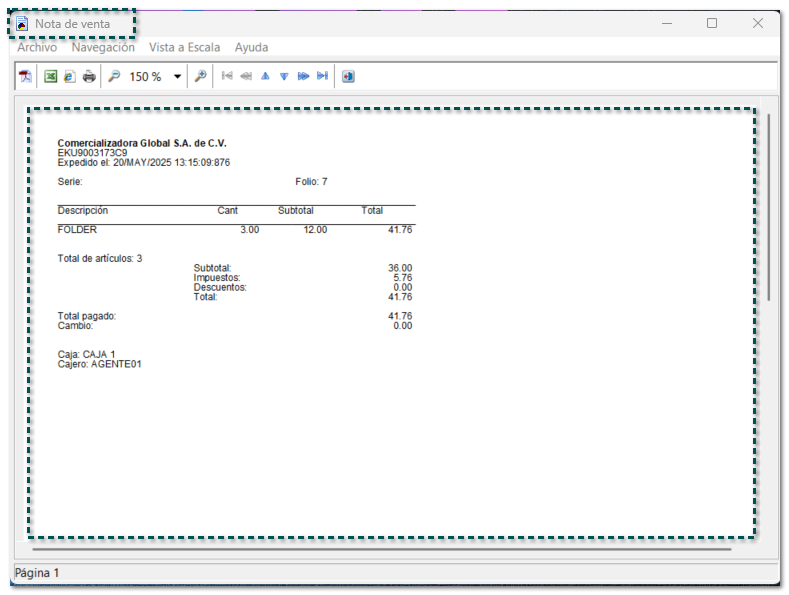Open the Archivo menu

(x=37, y=47)
